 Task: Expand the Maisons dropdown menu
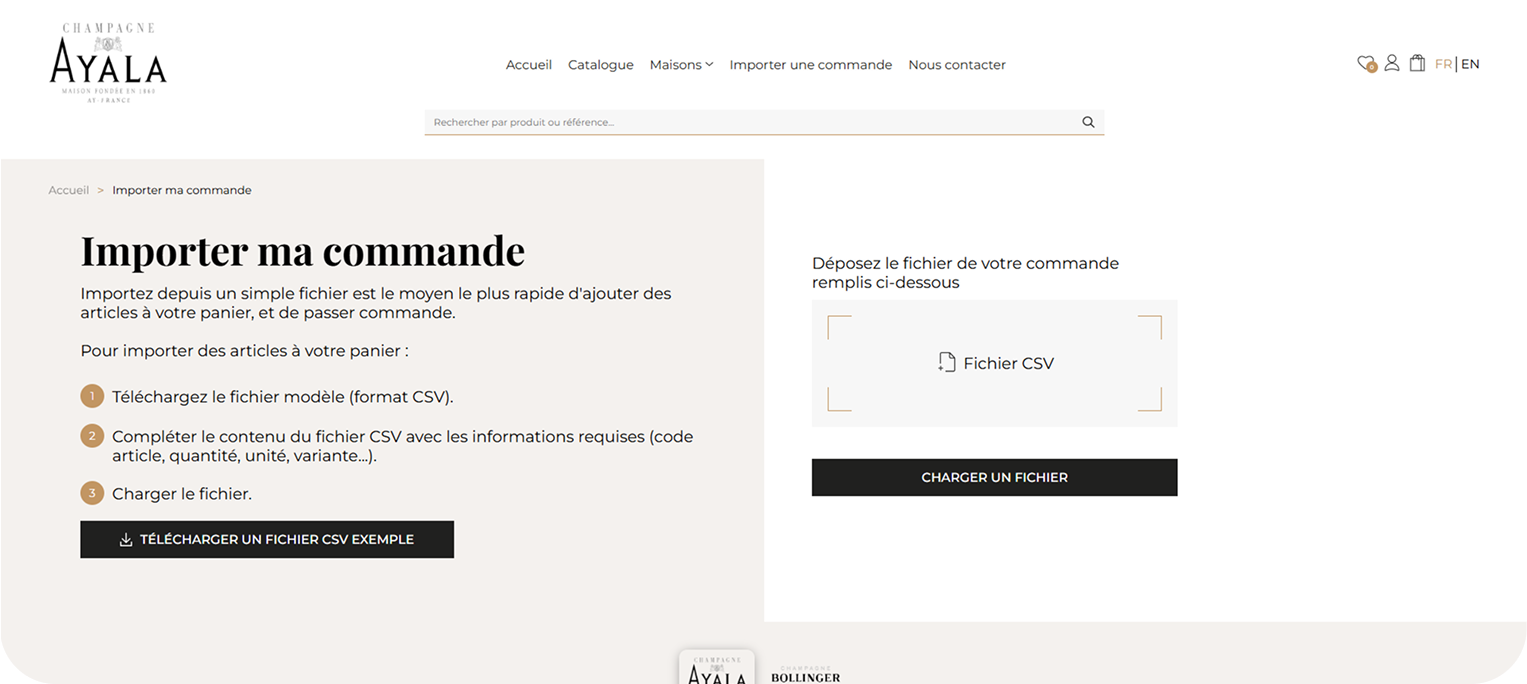681,65
